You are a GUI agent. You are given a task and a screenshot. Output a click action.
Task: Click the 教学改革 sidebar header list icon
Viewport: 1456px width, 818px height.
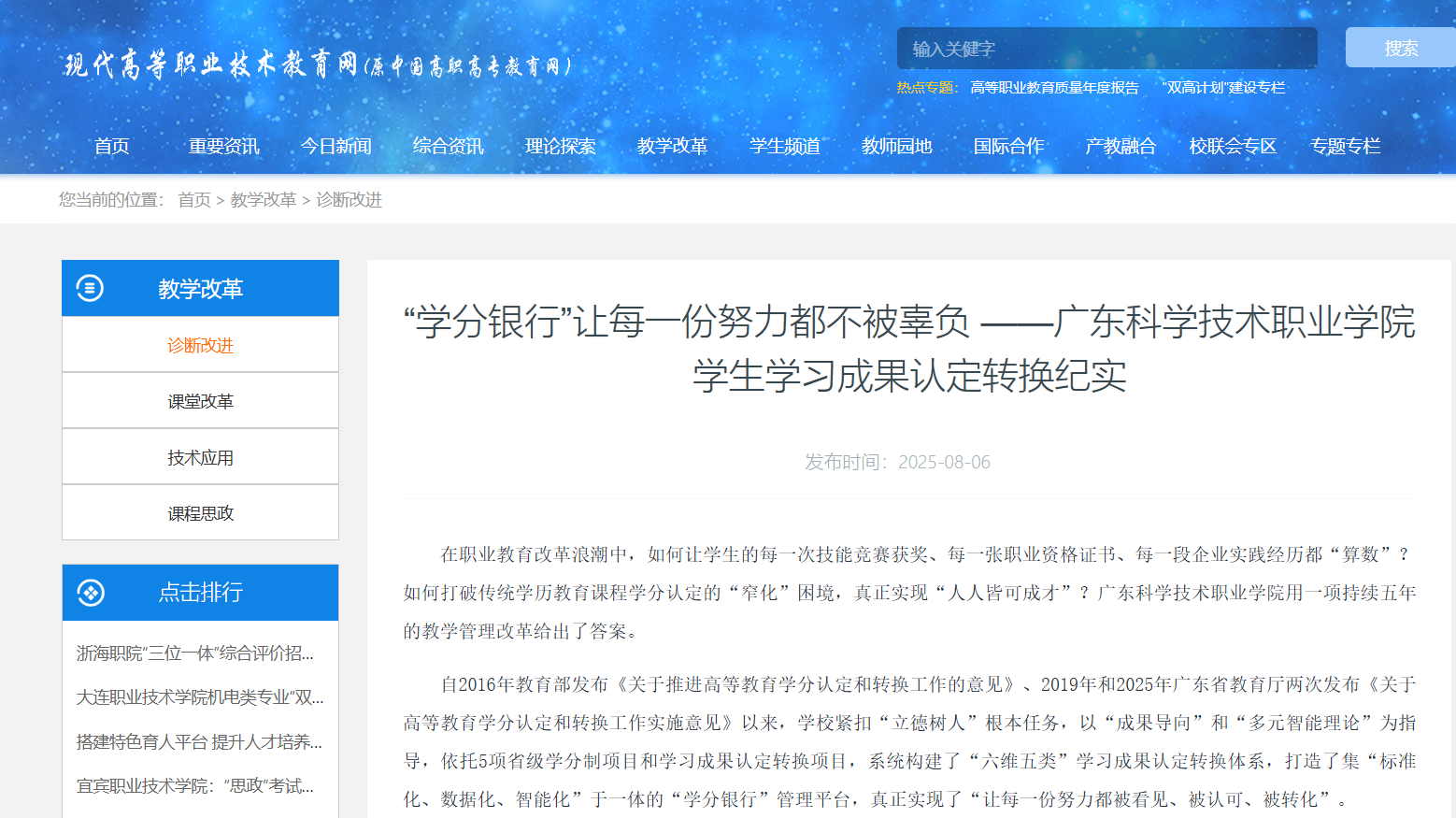90,288
